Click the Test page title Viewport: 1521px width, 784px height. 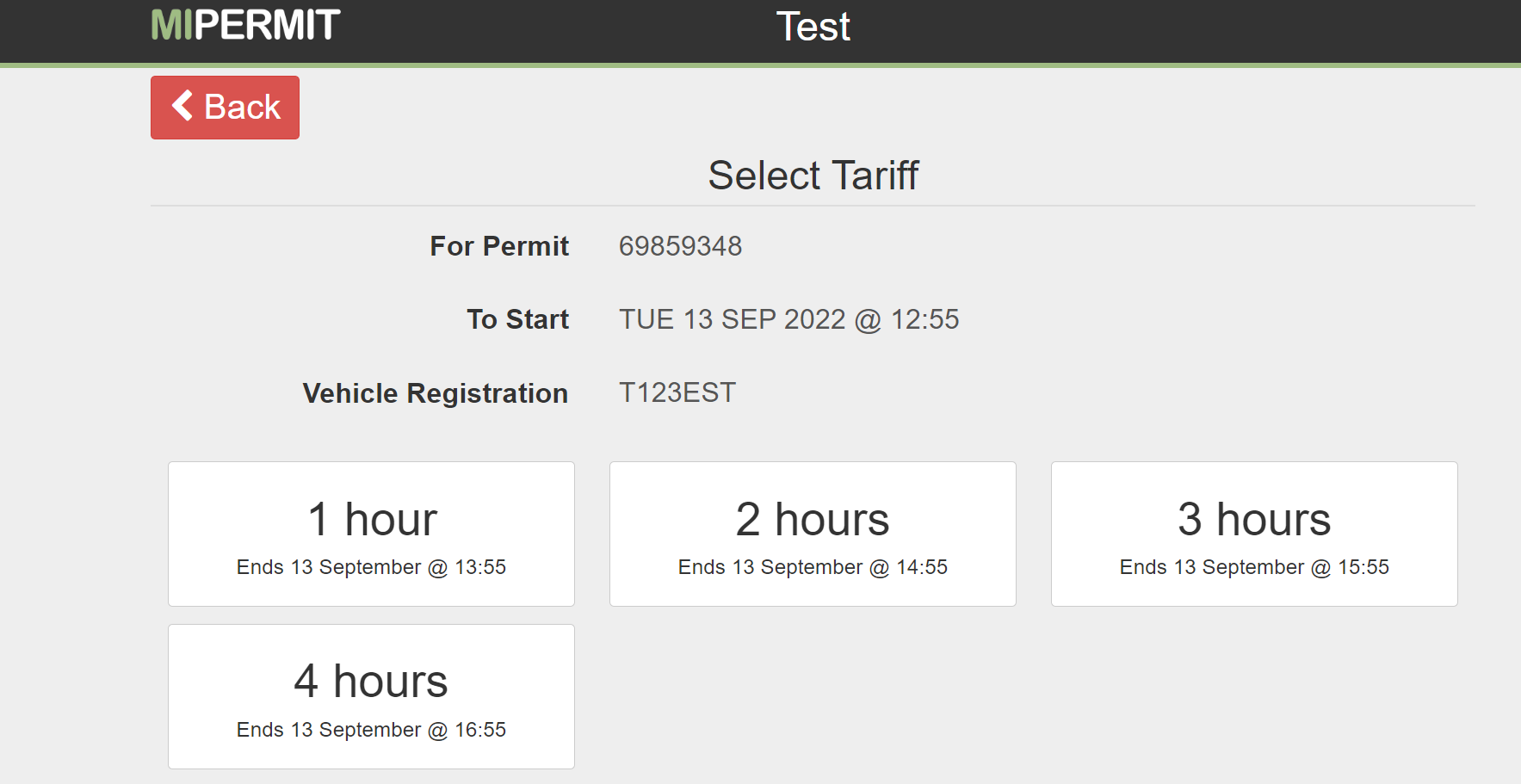pyautogui.click(x=813, y=27)
